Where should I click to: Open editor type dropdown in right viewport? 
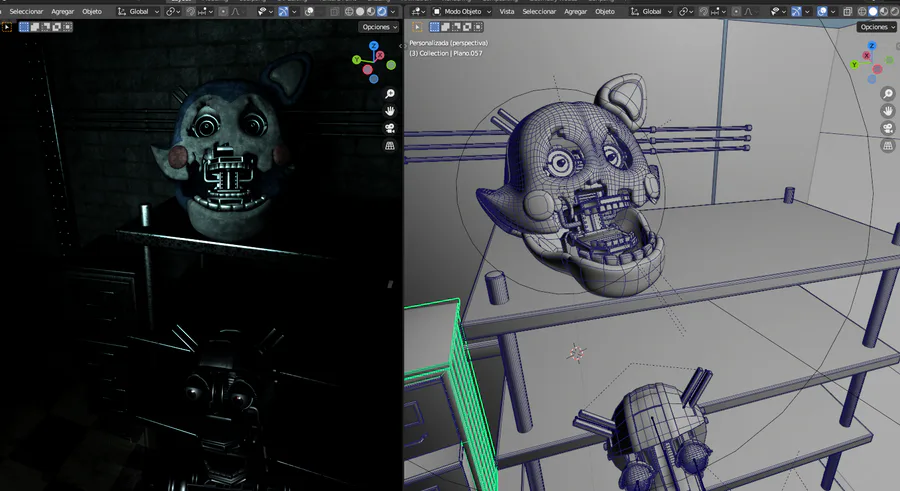tap(418, 11)
